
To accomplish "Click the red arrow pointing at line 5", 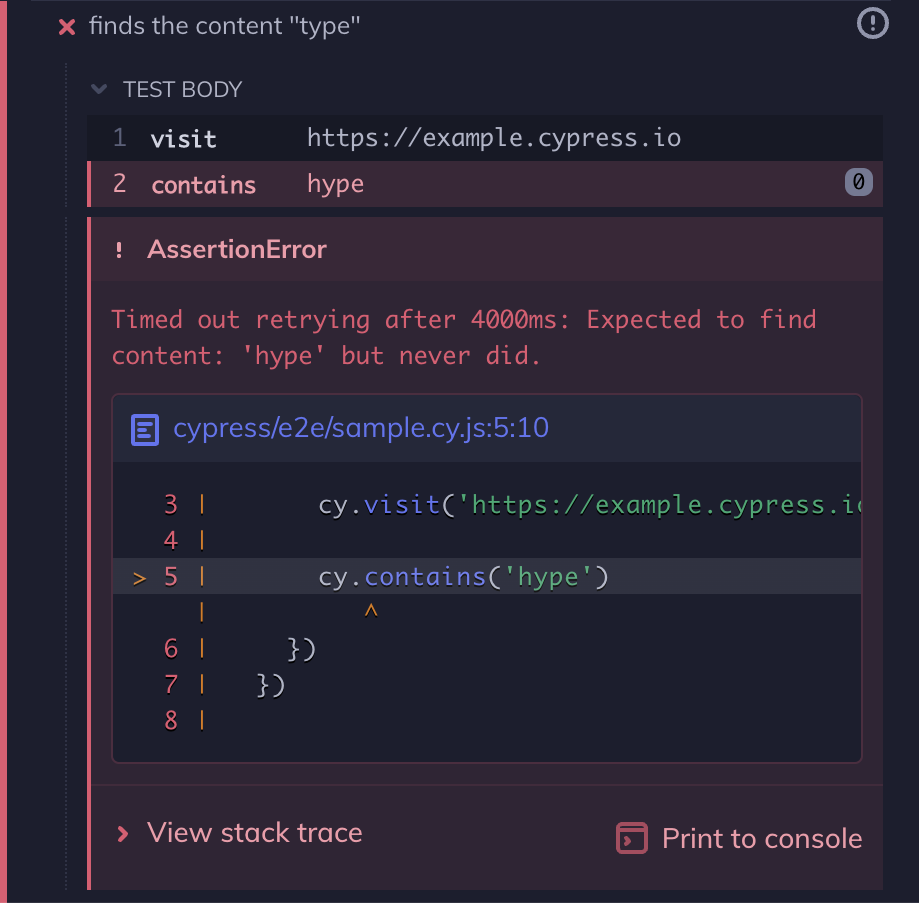I will (139, 576).
